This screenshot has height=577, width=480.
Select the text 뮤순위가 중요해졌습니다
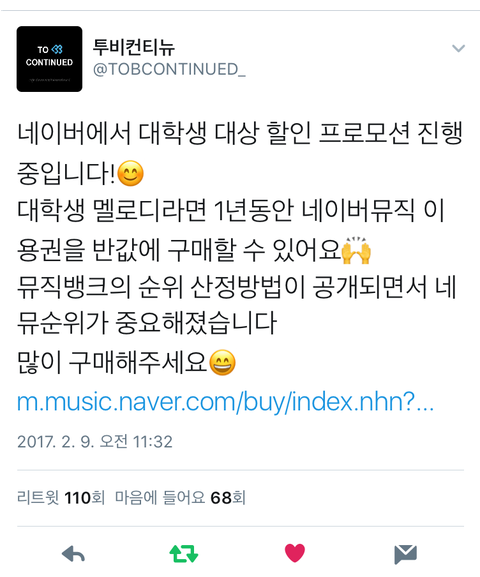147,323
